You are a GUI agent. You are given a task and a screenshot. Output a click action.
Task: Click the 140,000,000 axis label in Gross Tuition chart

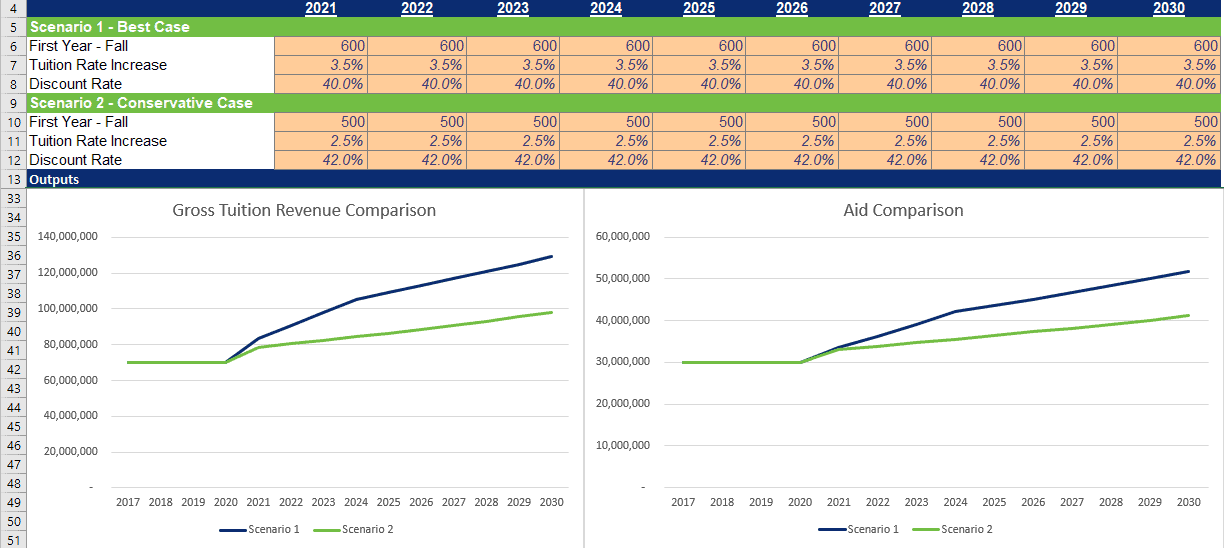point(68,237)
